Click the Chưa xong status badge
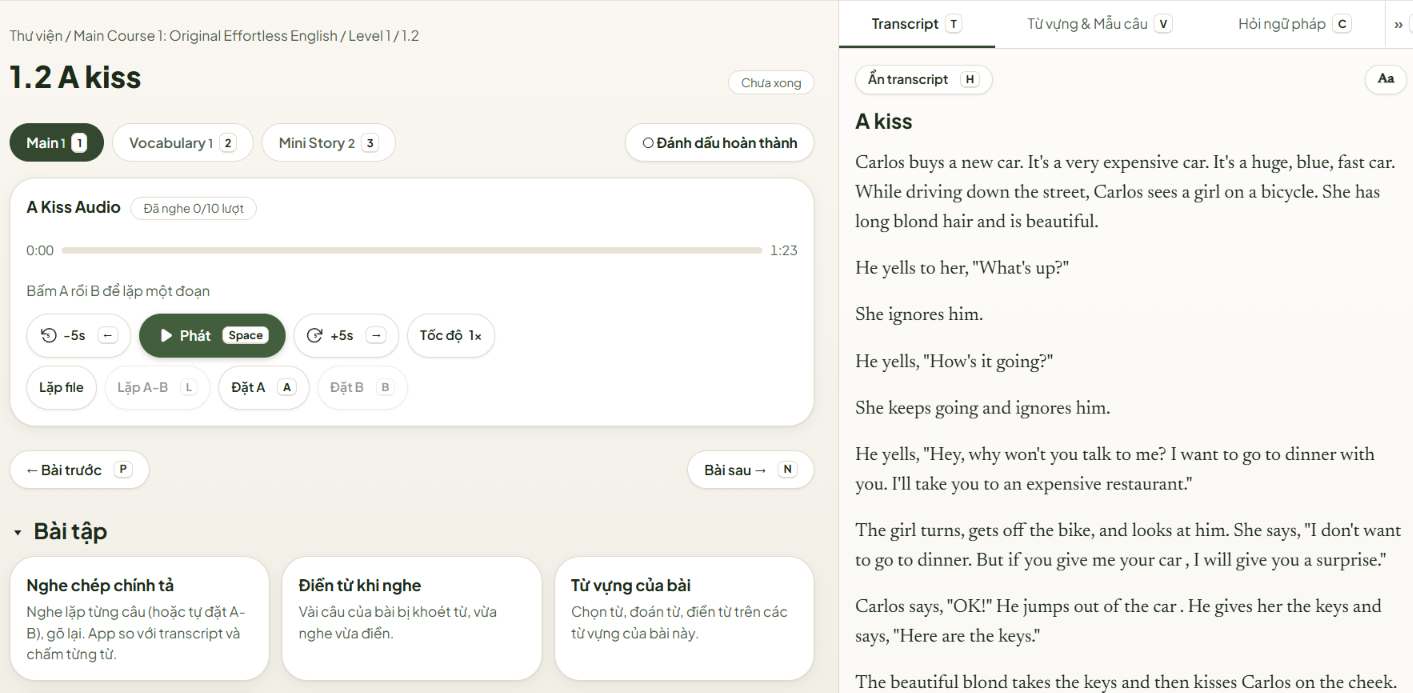Viewport: 1413px width, 693px height. pyautogui.click(x=771, y=83)
